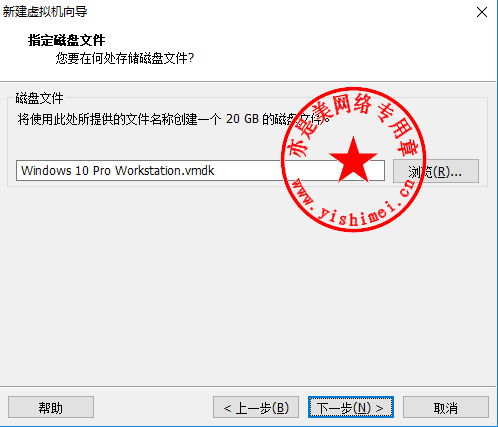Click the word Windows in the filename field
Image resolution: width=498 pixels, height=427 pixels.
click(x=46, y=171)
